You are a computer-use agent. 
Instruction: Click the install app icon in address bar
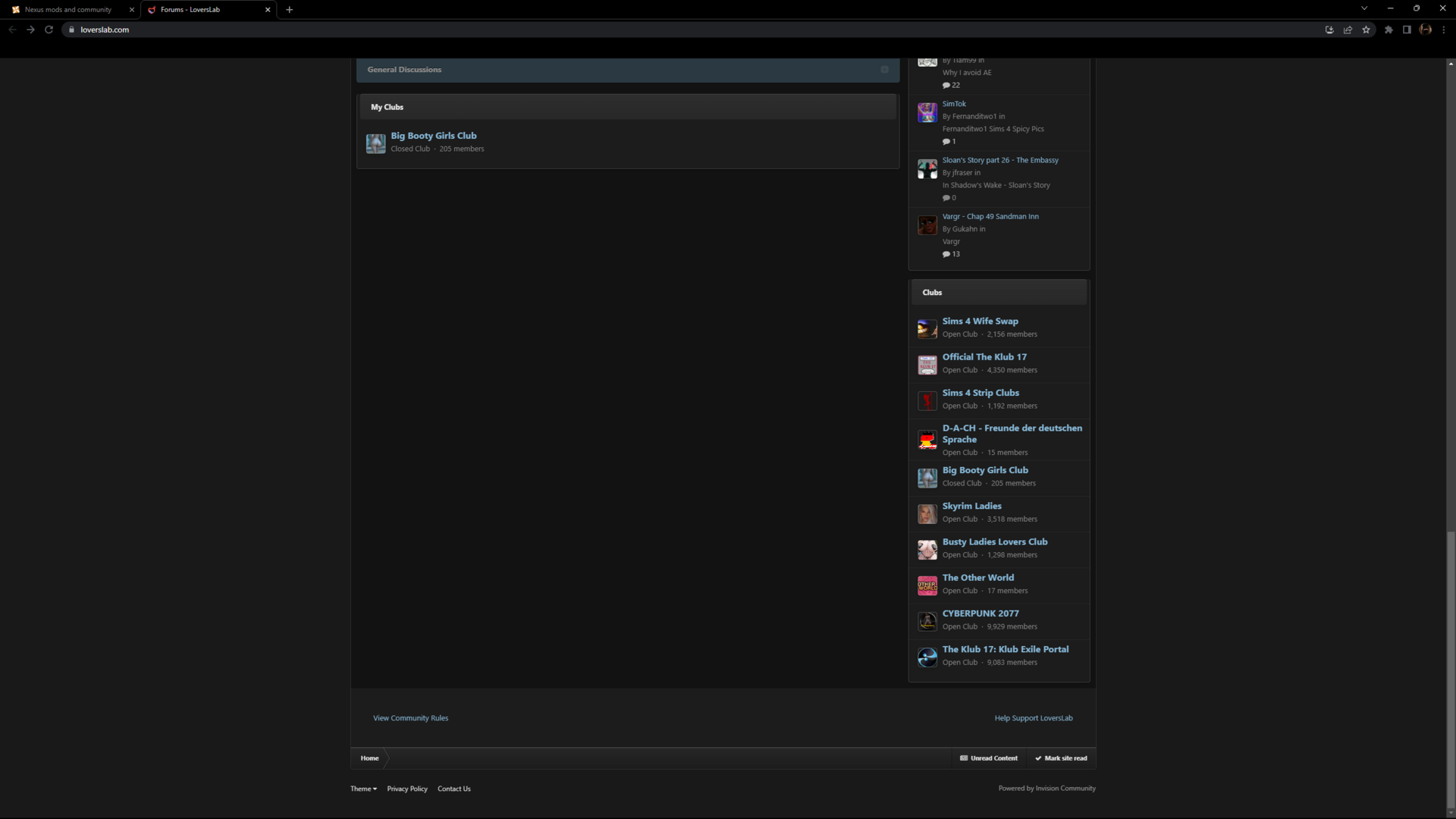point(1329,30)
